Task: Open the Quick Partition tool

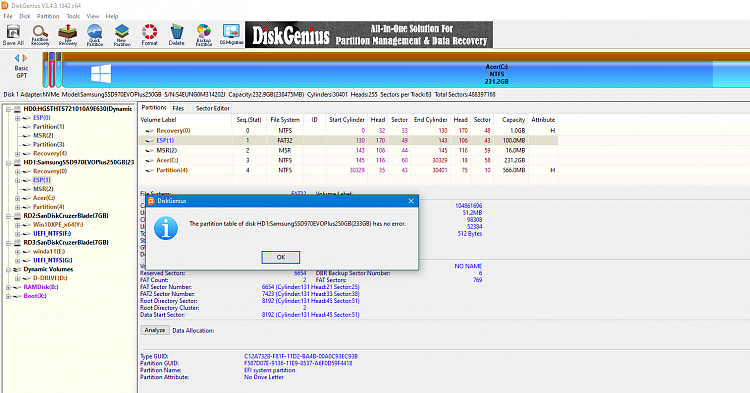Action: point(95,35)
